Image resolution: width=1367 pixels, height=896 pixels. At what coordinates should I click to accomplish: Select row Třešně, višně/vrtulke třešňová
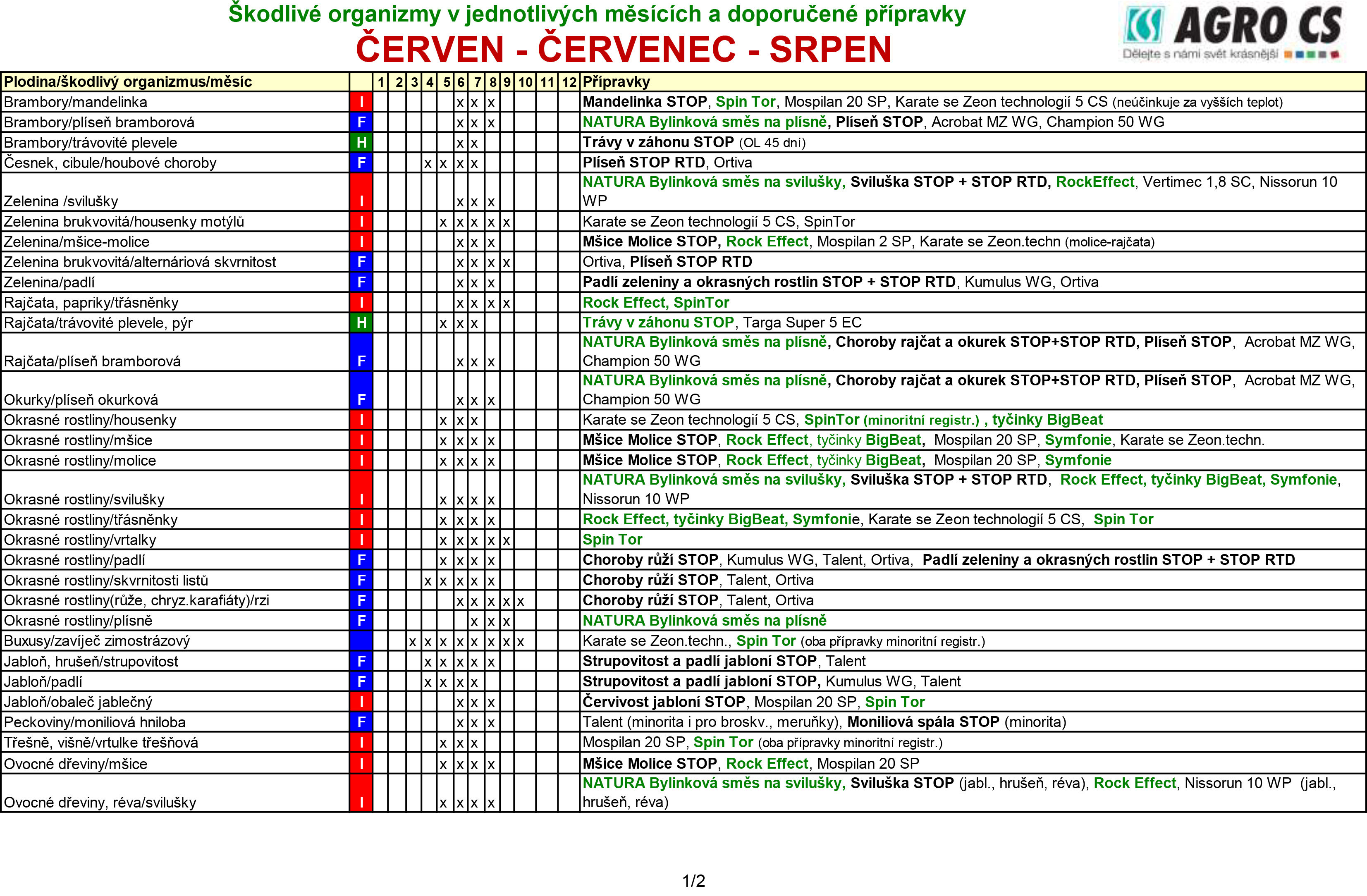(683, 742)
